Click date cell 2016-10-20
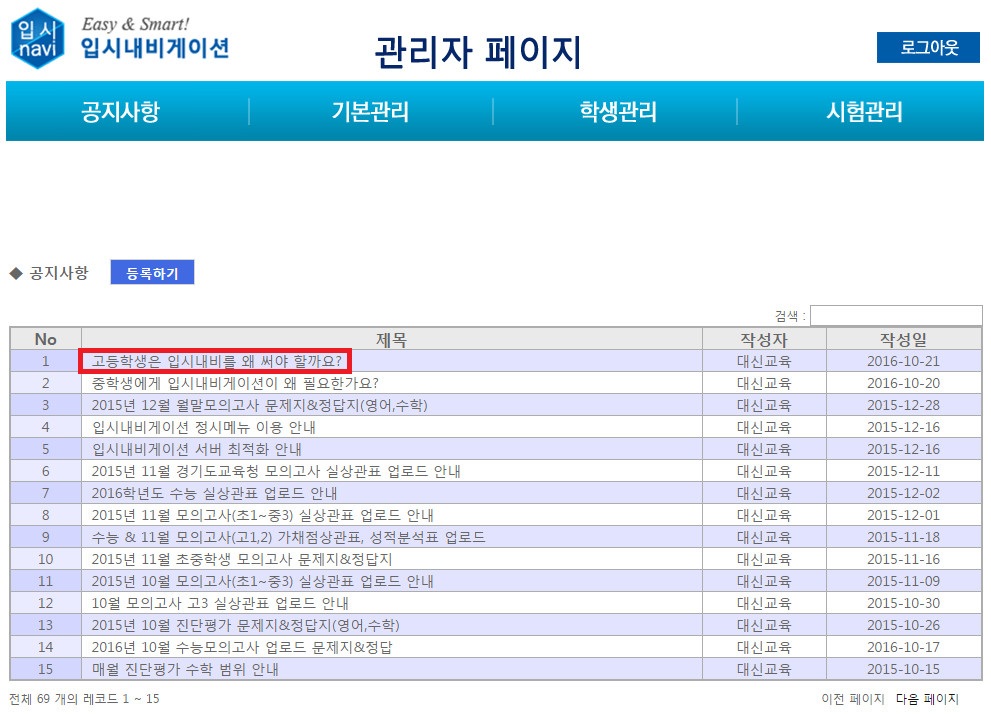 coord(903,384)
